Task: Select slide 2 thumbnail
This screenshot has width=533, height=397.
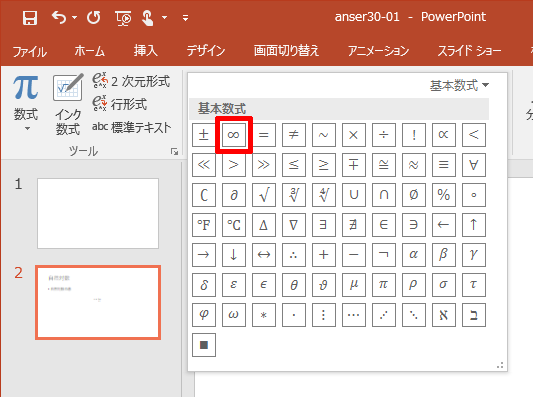Action: point(98,303)
